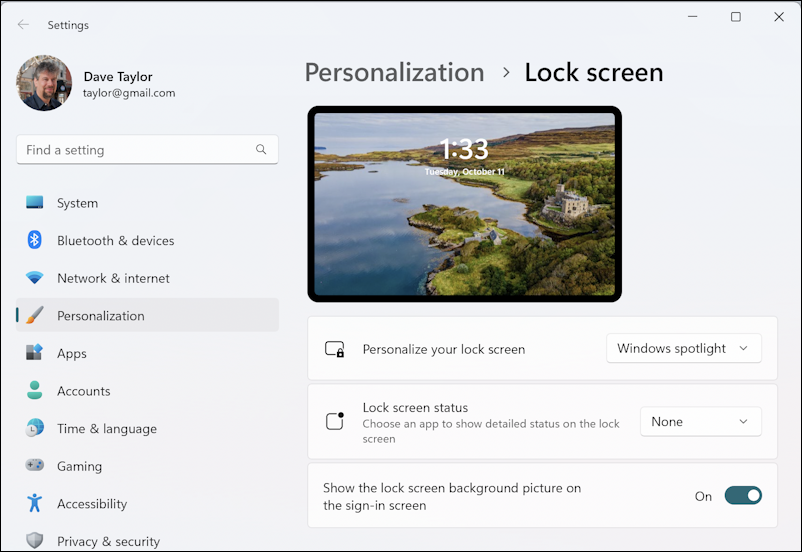Screen dimensions: 802x552
Task: Click the Time & language globe icon
Action: pyautogui.click(x=35, y=428)
